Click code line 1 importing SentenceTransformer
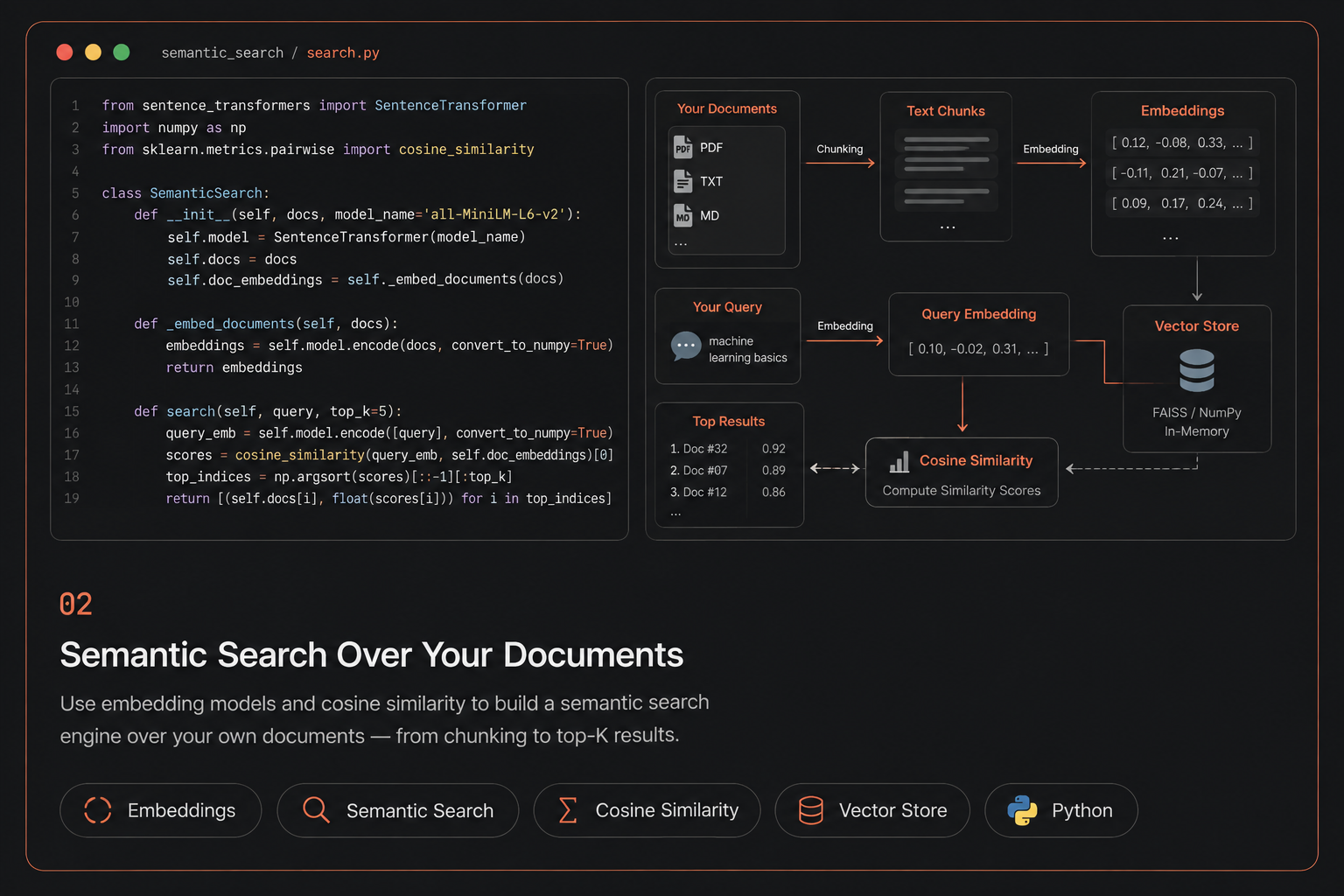Viewport: 1344px width, 896px height. (x=314, y=106)
